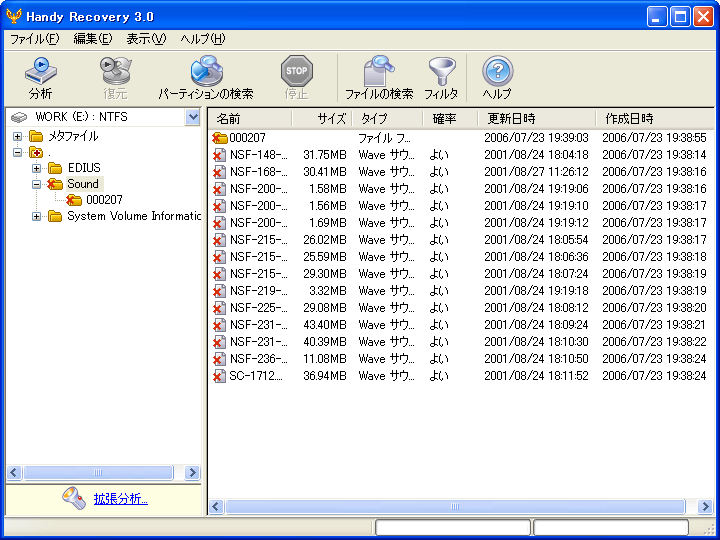Click the deleted file icon of SC-1712 row
This screenshot has height=540, width=720.
[219, 376]
